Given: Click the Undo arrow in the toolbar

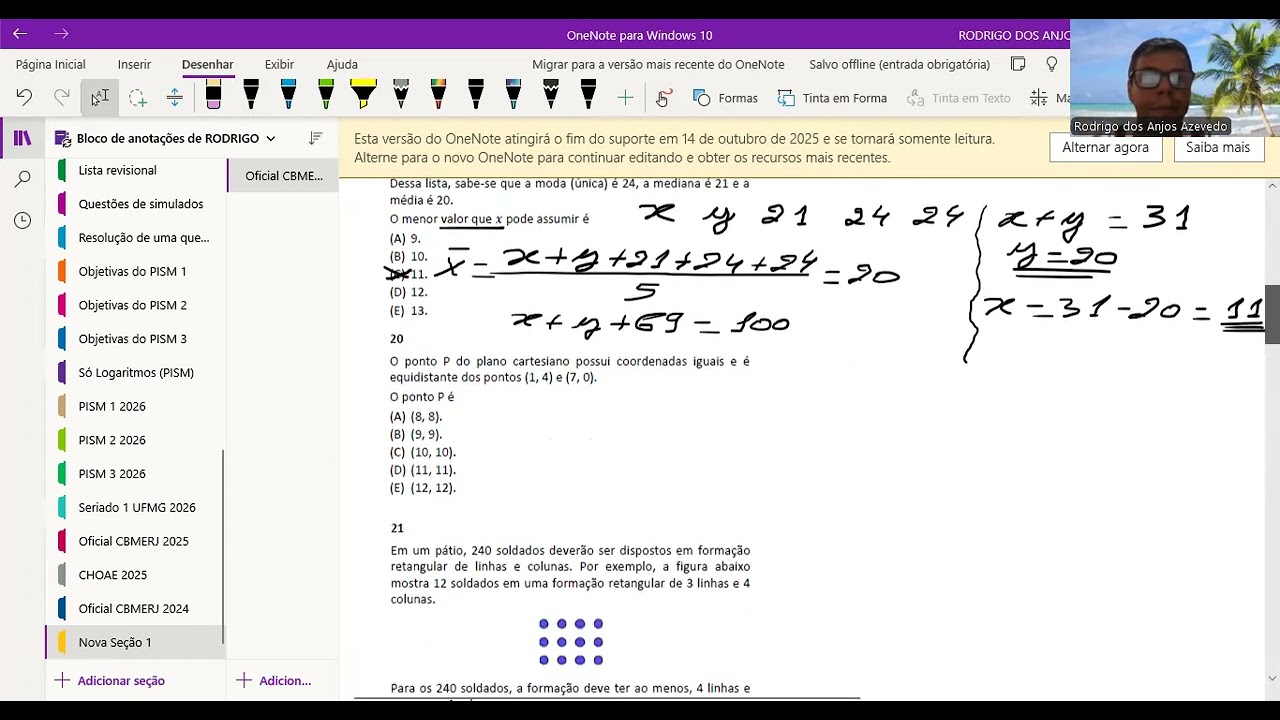Looking at the screenshot, I should coord(24,97).
